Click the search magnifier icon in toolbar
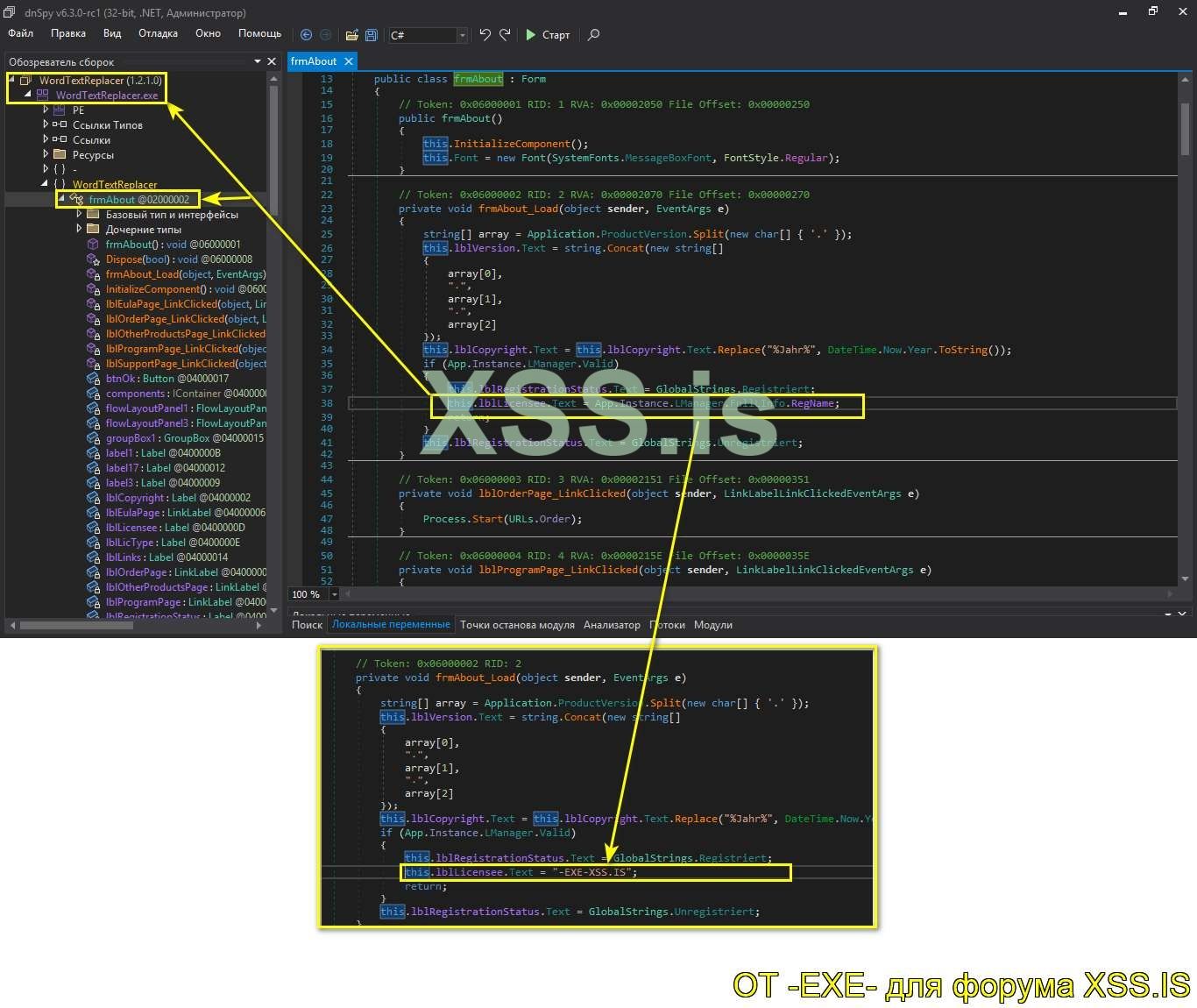Screen dimensions: 1197x1008 (593, 35)
